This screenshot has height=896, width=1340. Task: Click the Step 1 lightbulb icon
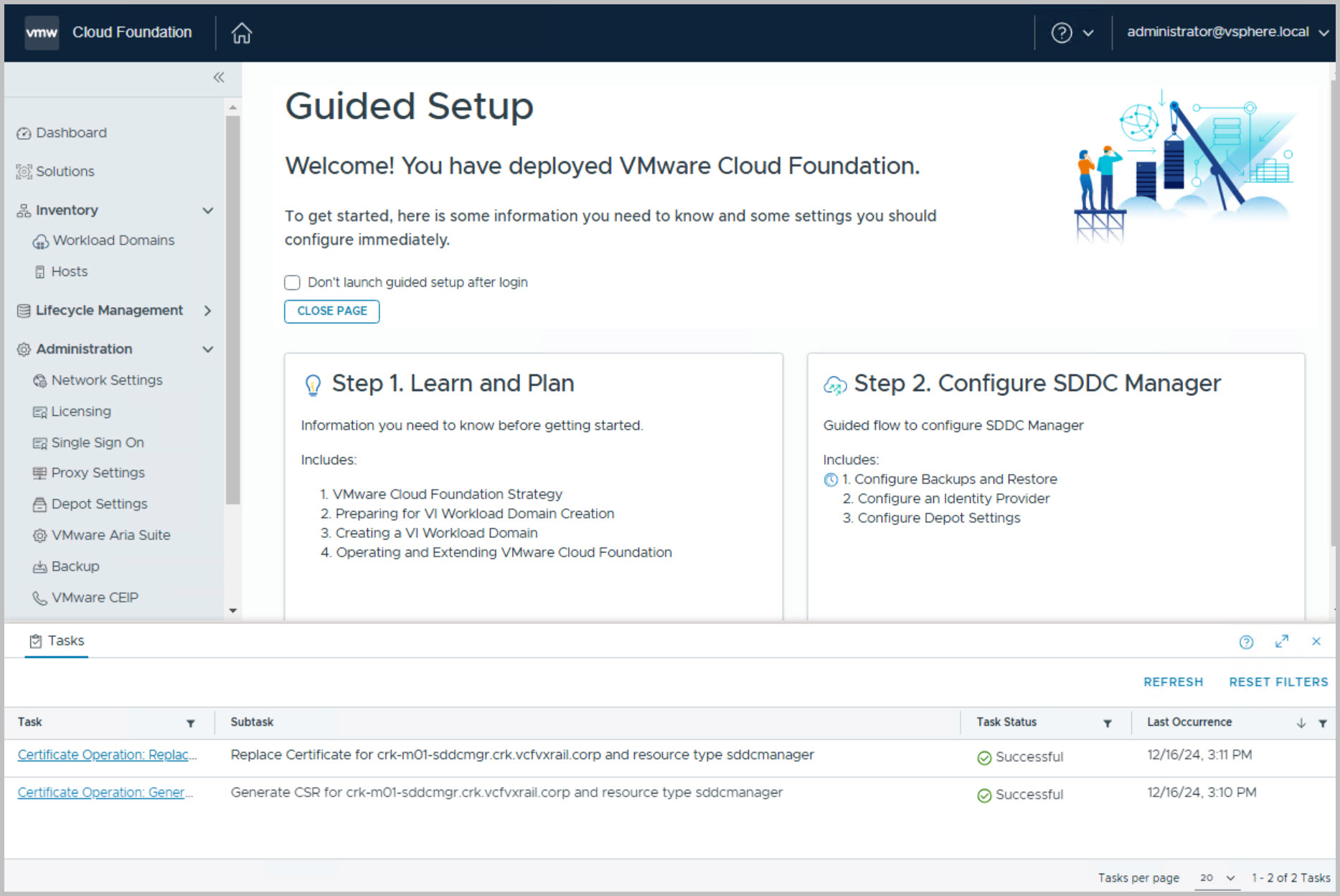(313, 385)
